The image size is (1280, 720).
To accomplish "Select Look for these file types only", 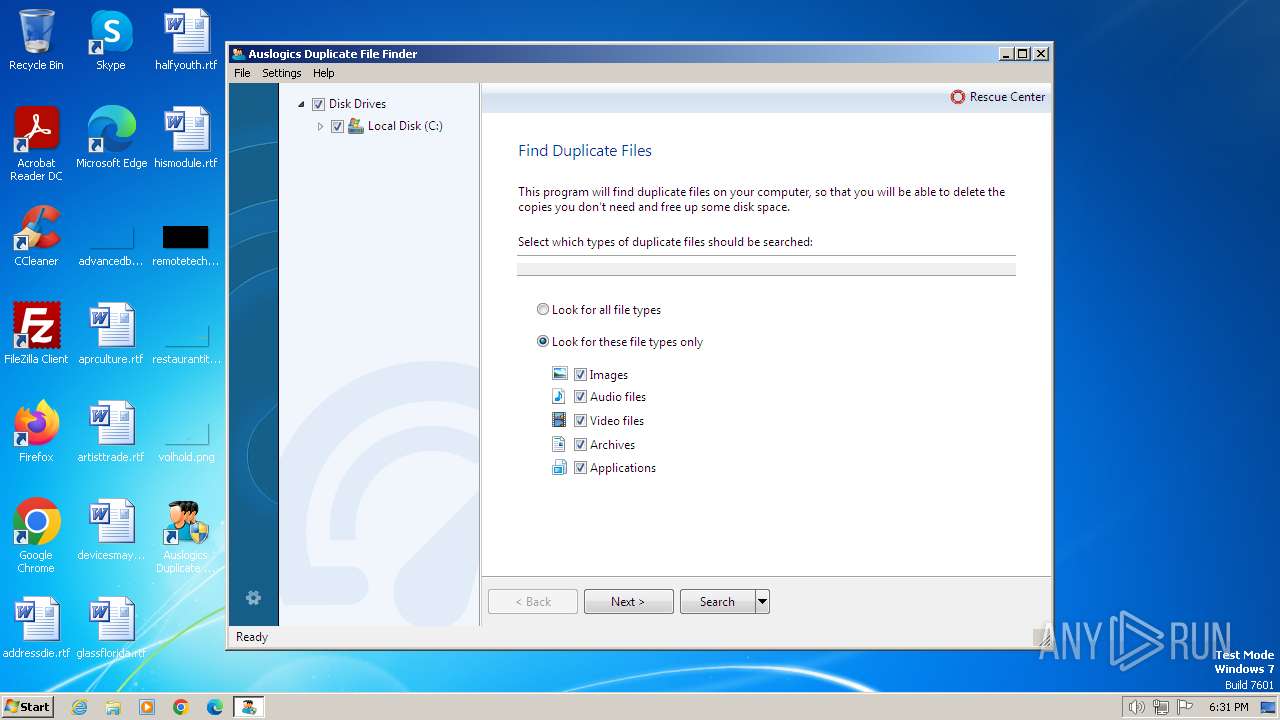I will pyautogui.click(x=543, y=341).
